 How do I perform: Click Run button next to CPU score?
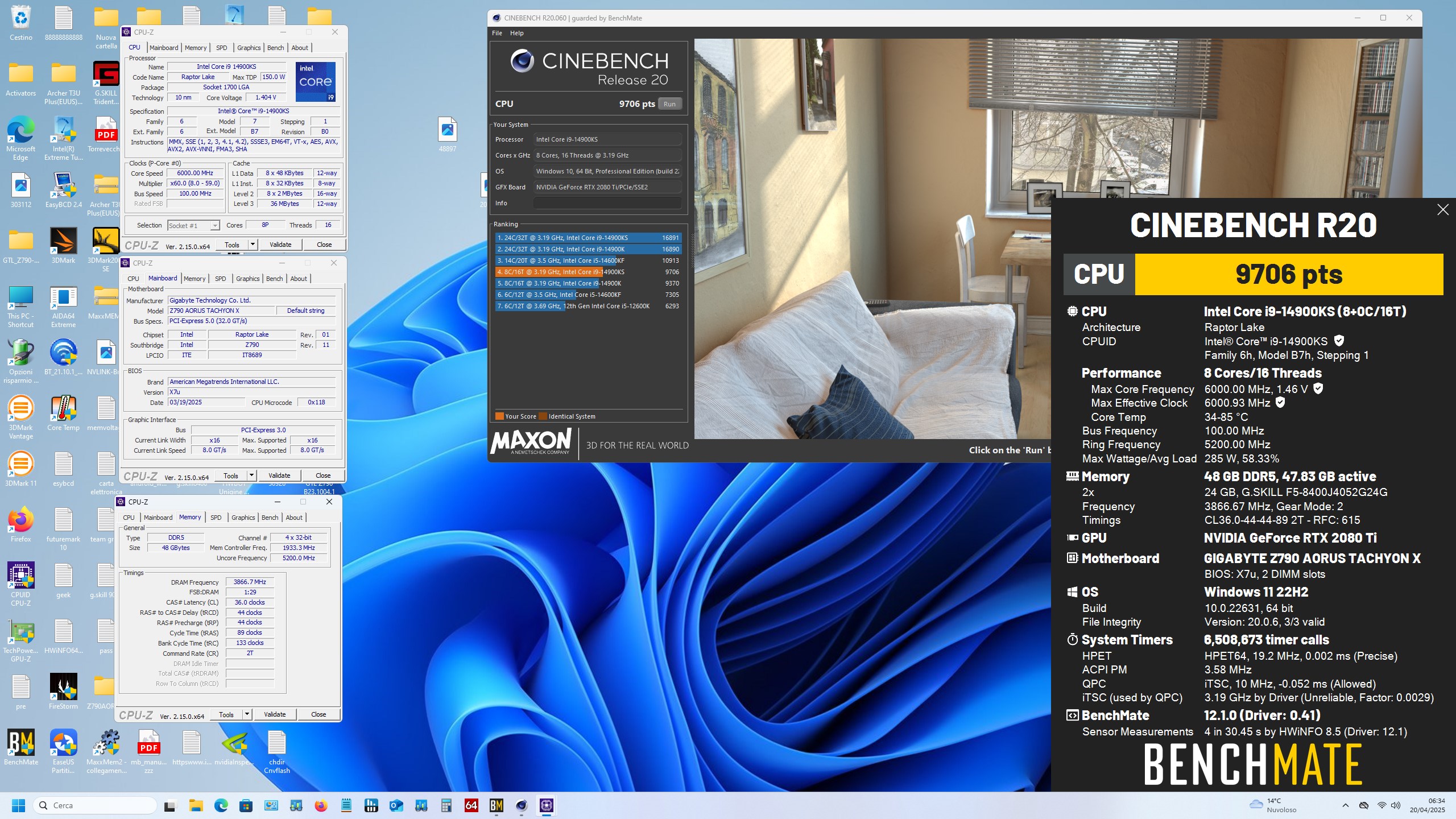(x=669, y=104)
